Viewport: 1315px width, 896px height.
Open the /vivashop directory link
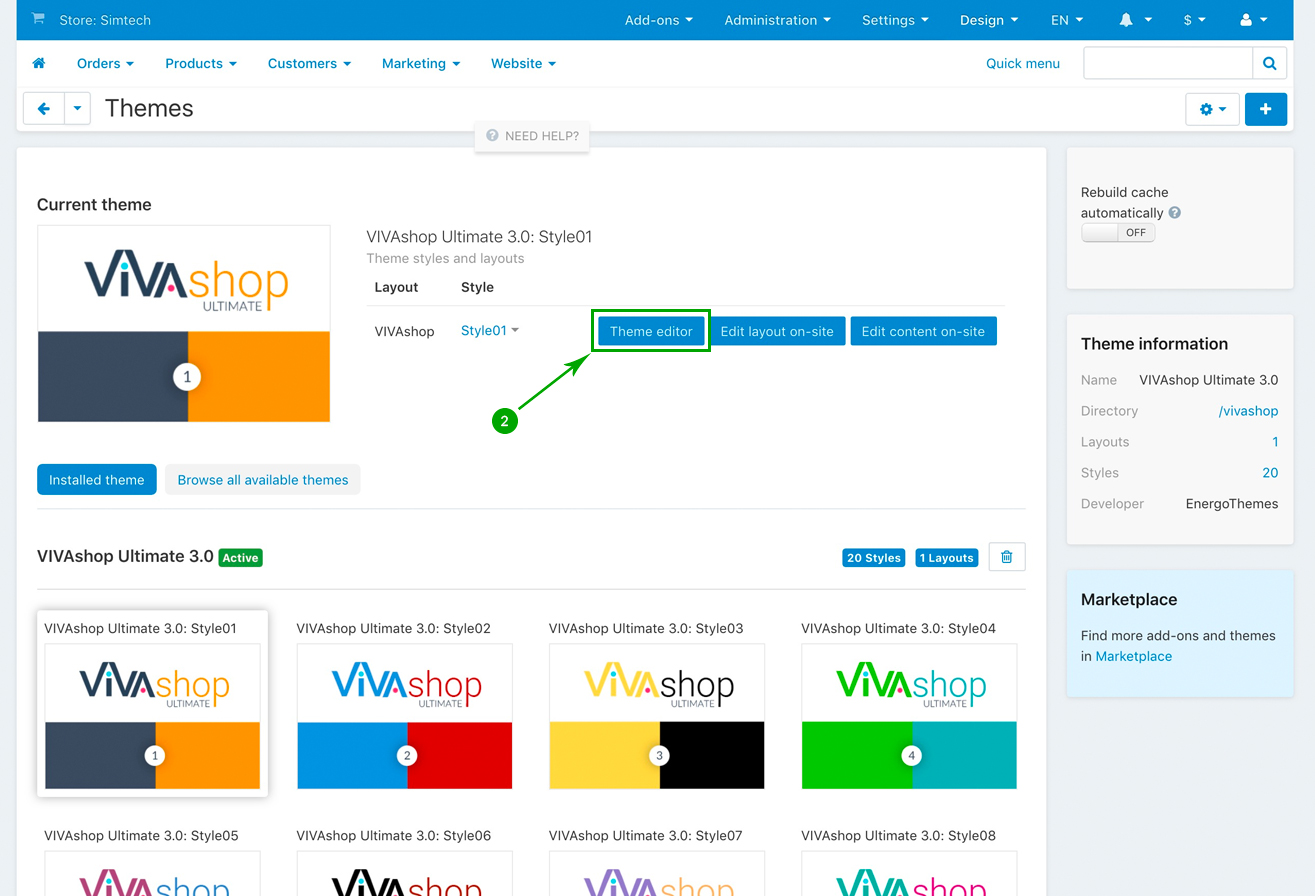1248,411
